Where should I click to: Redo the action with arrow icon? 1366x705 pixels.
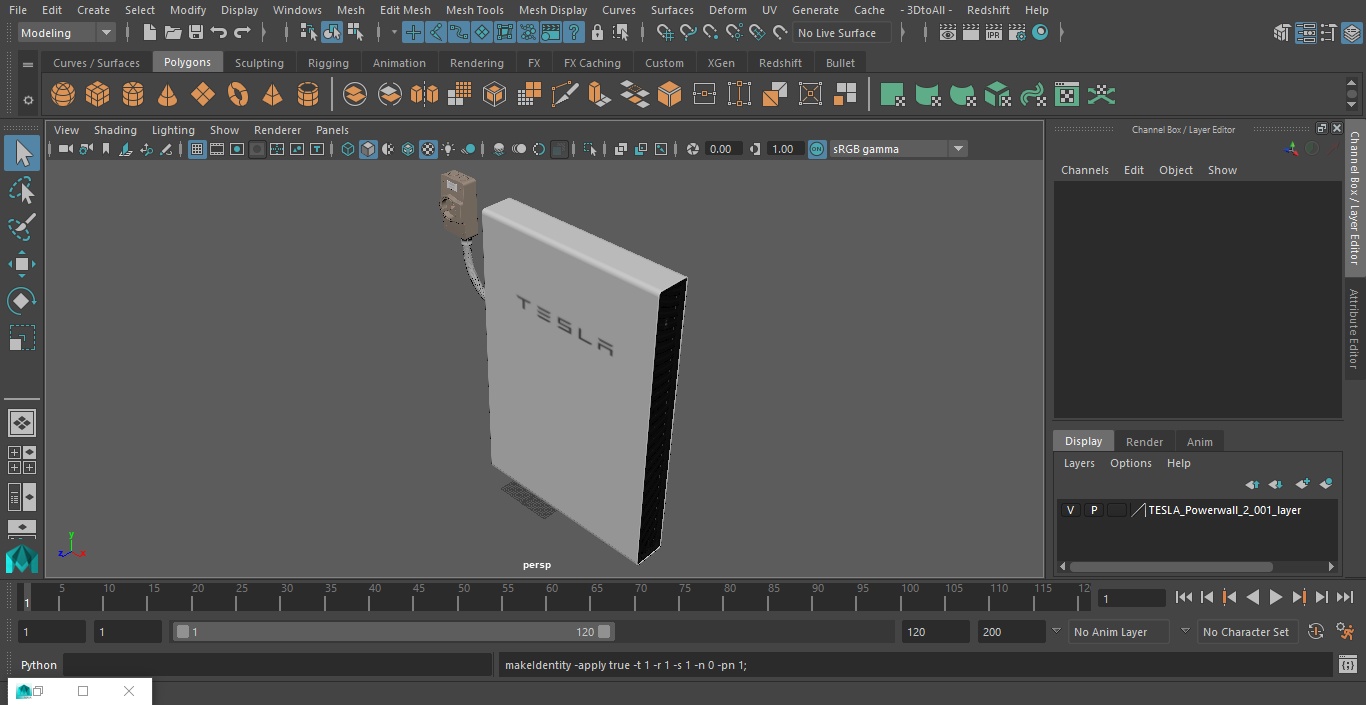click(x=242, y=33)
